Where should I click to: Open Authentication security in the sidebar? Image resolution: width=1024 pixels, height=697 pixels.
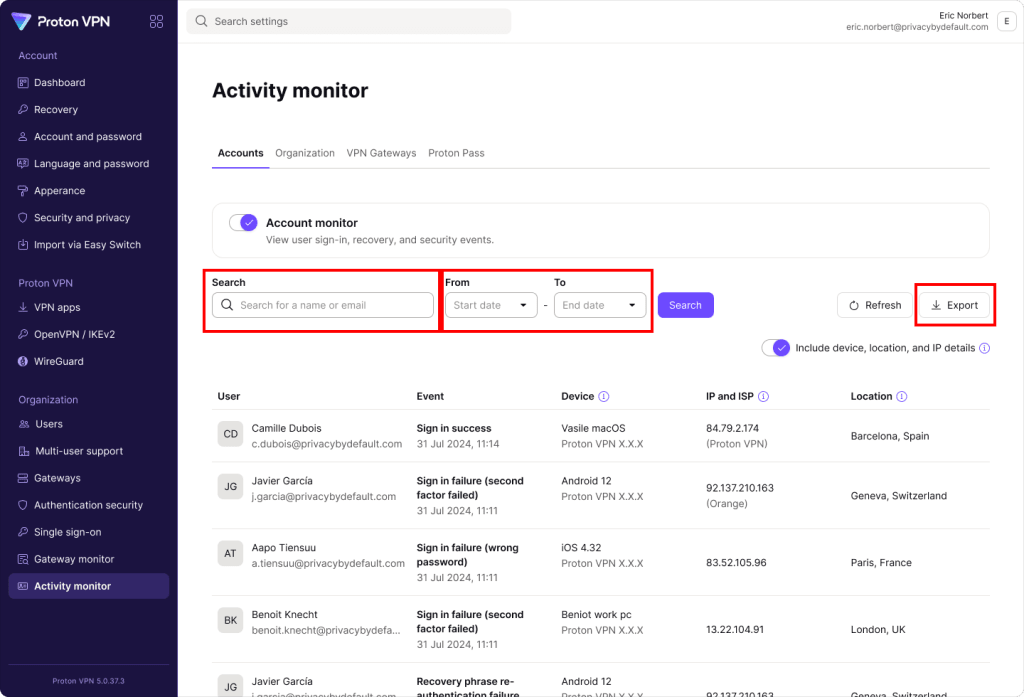89,505
